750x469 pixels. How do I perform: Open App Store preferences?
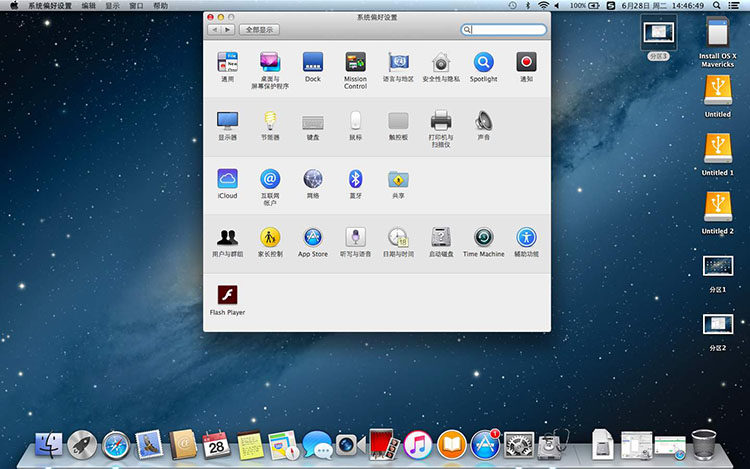click(313, 242)
